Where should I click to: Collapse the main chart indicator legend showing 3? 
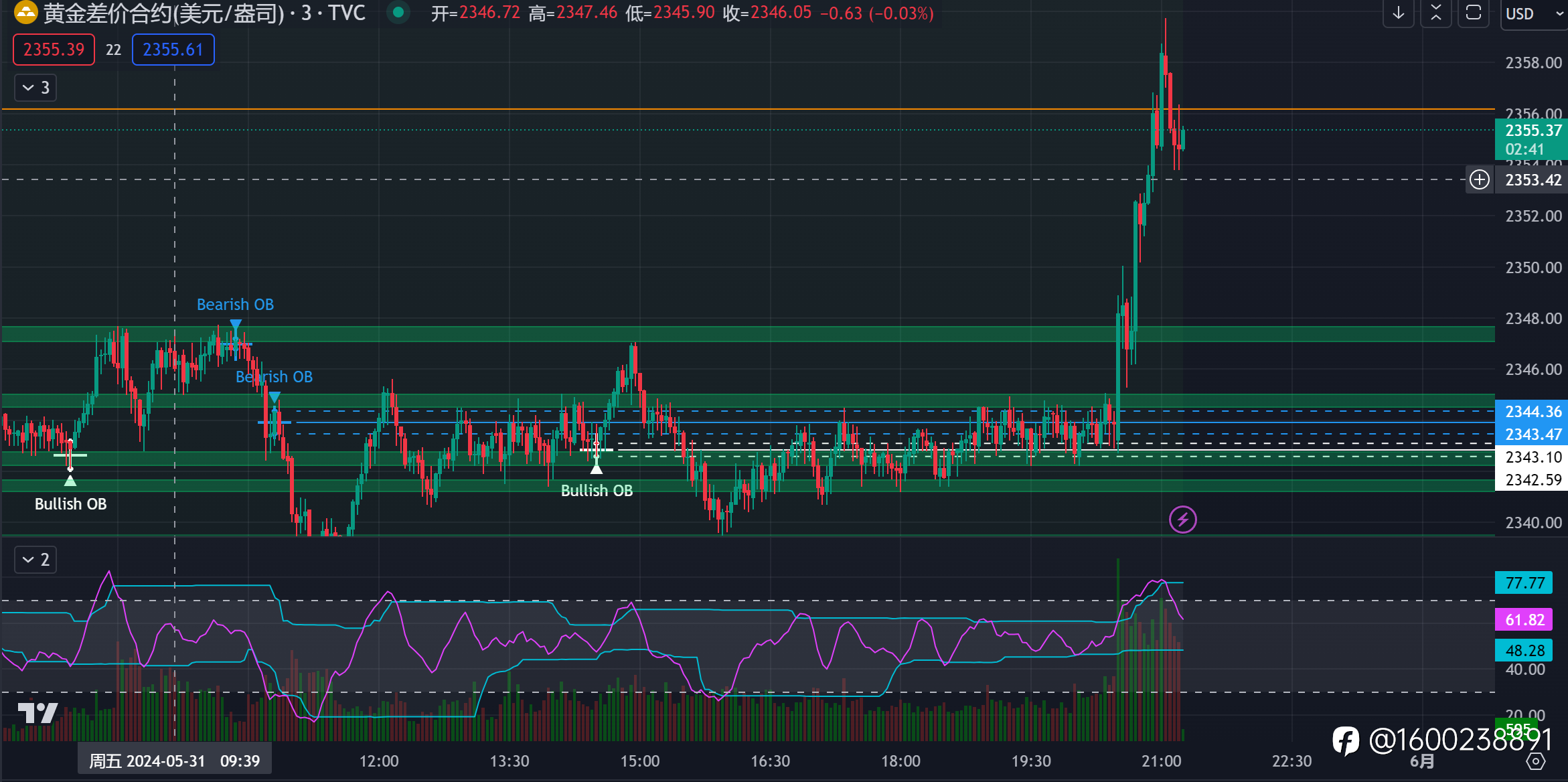tap(35, 88)
